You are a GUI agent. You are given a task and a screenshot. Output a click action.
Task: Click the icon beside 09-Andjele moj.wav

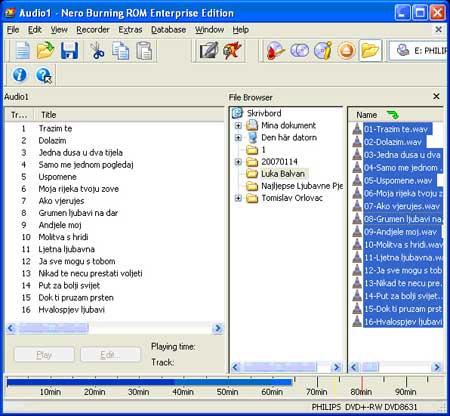(x=357, y=232)
